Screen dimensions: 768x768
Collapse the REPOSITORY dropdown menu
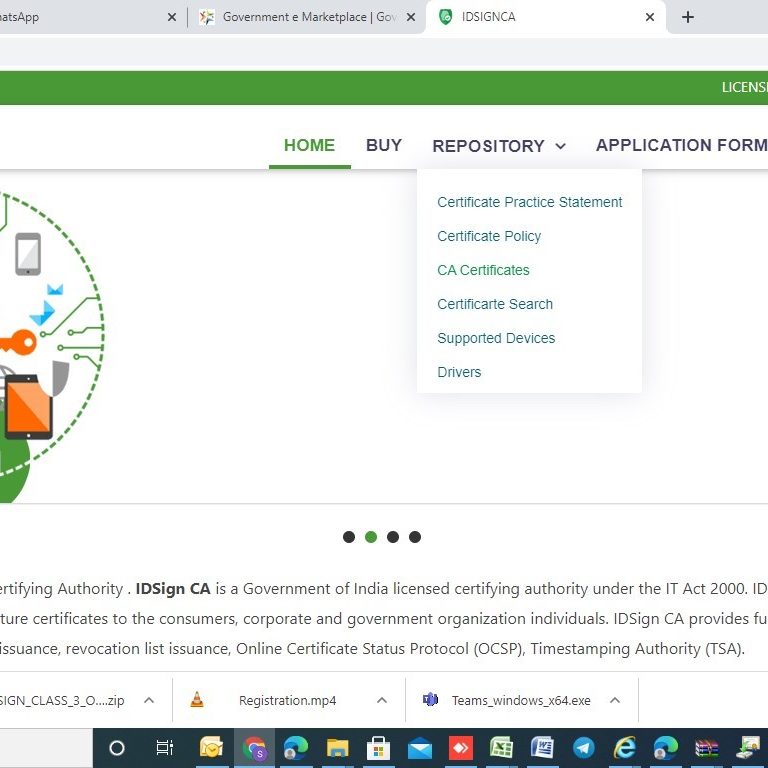(x=499, y=146)
